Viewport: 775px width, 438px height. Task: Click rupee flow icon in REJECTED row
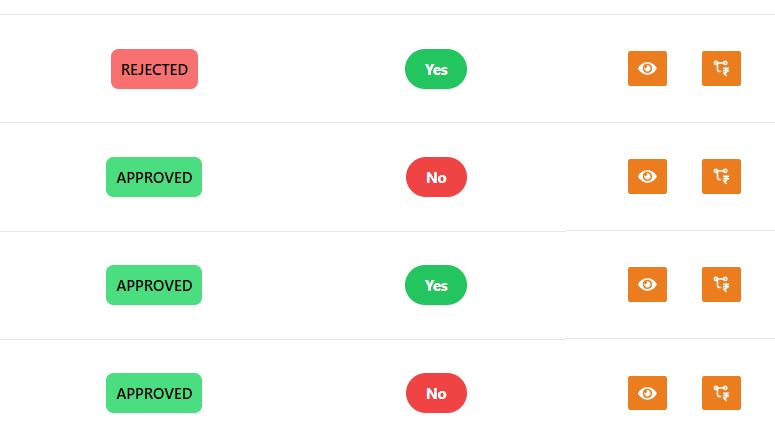721,68
